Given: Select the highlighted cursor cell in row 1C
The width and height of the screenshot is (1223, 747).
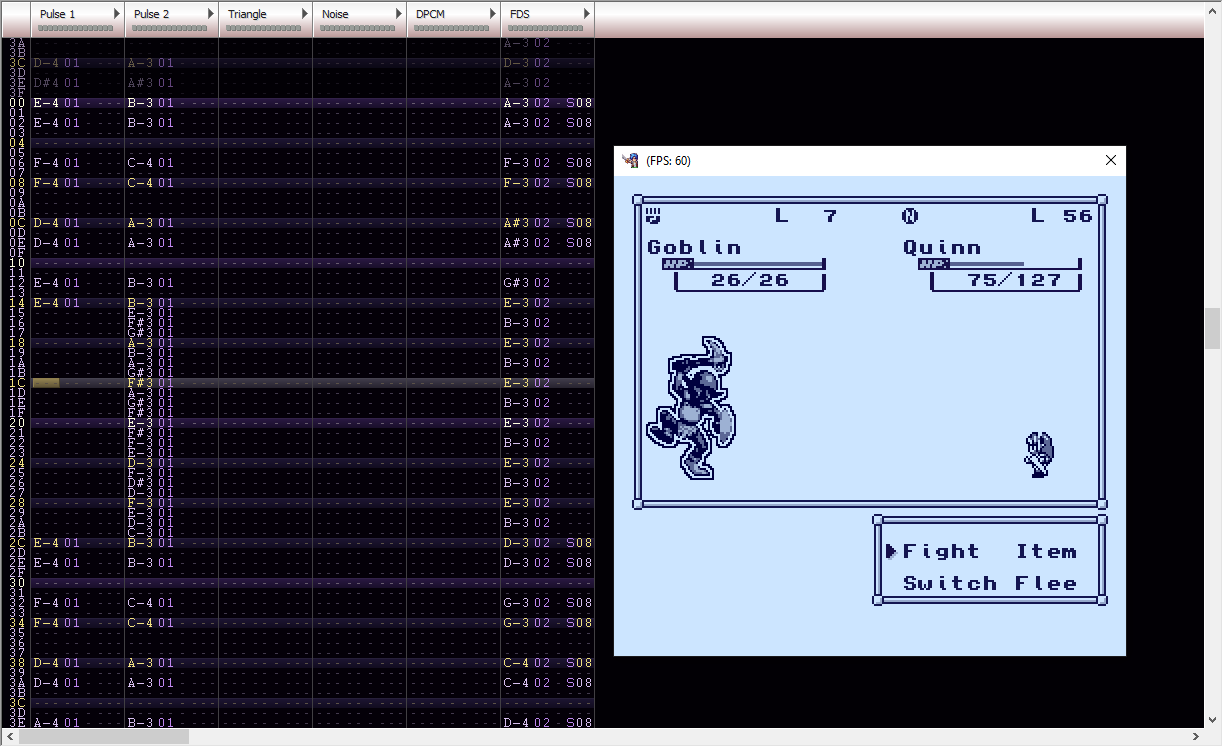Looking at the screenshot, I should pos(46,383).
